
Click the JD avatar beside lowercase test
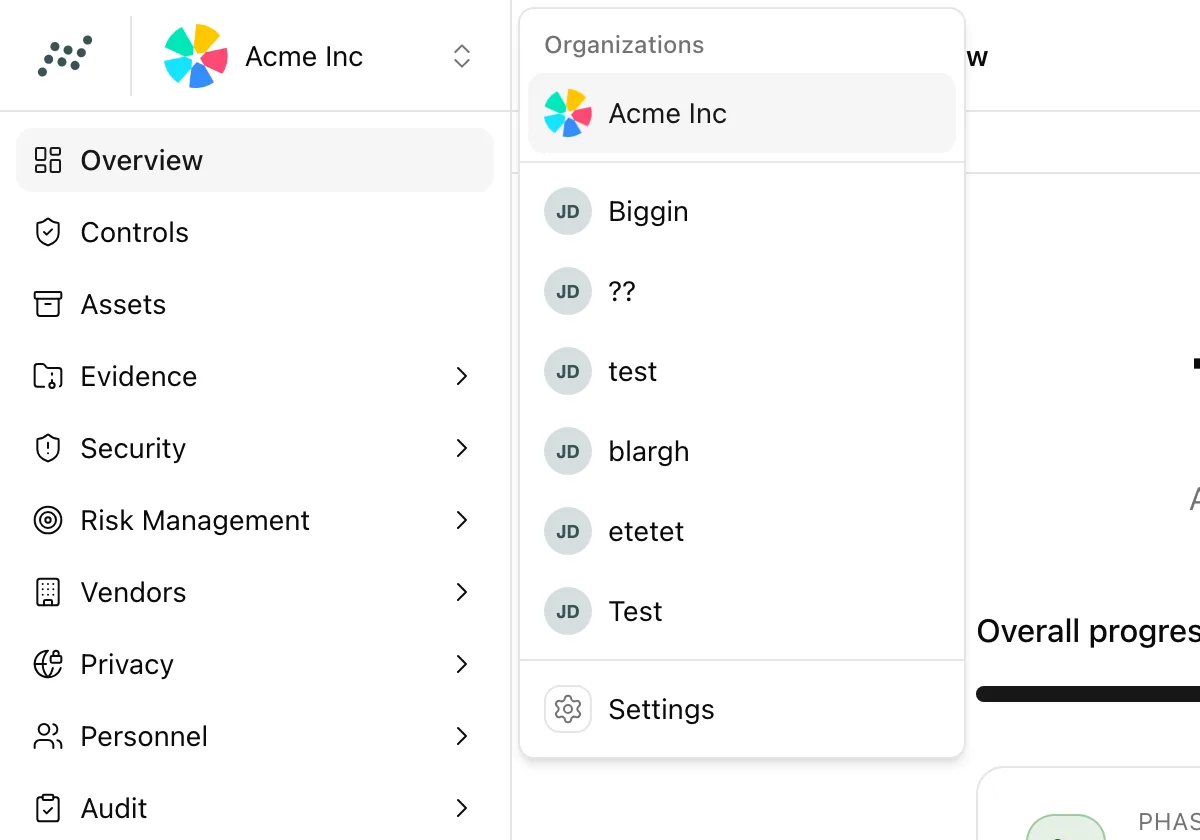(x=568, y=371)
